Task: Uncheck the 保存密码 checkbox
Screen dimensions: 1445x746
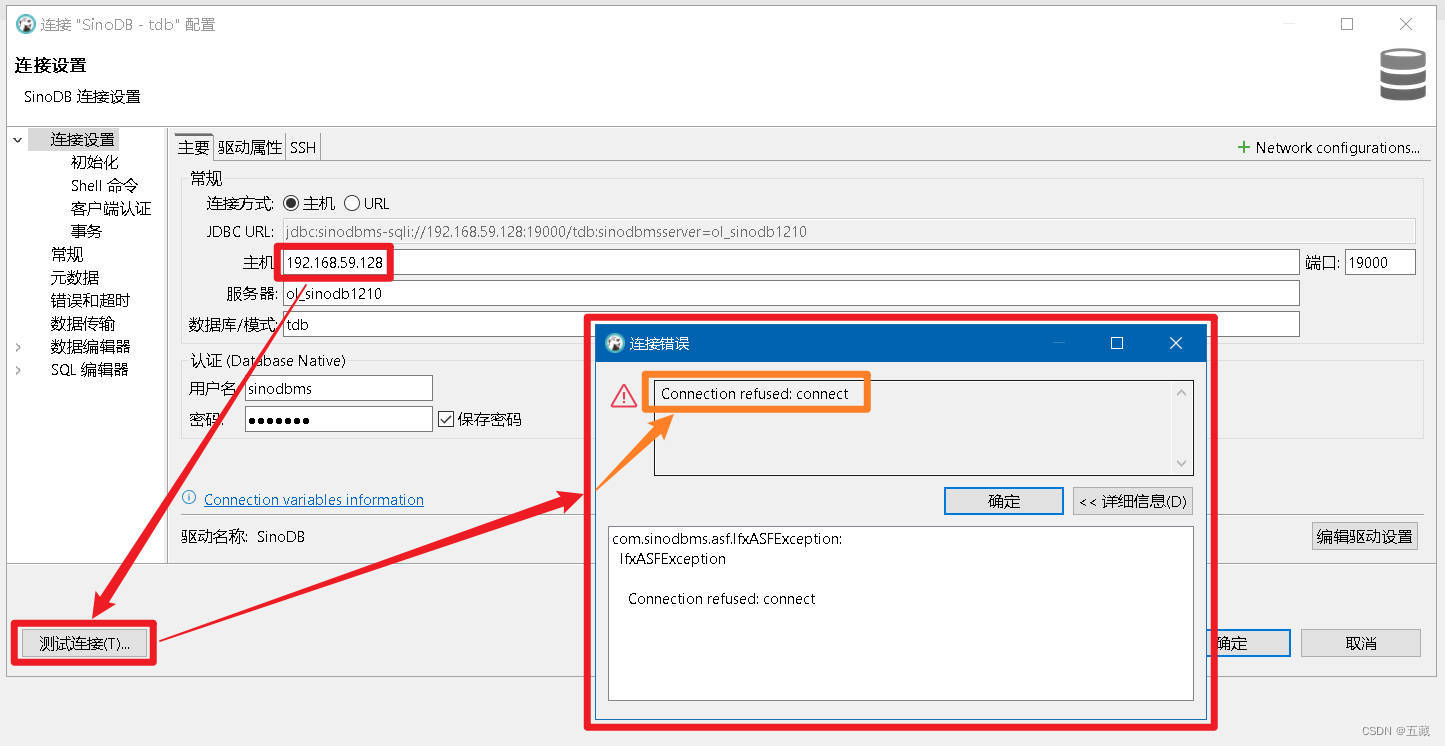Action: click(445, 418)
